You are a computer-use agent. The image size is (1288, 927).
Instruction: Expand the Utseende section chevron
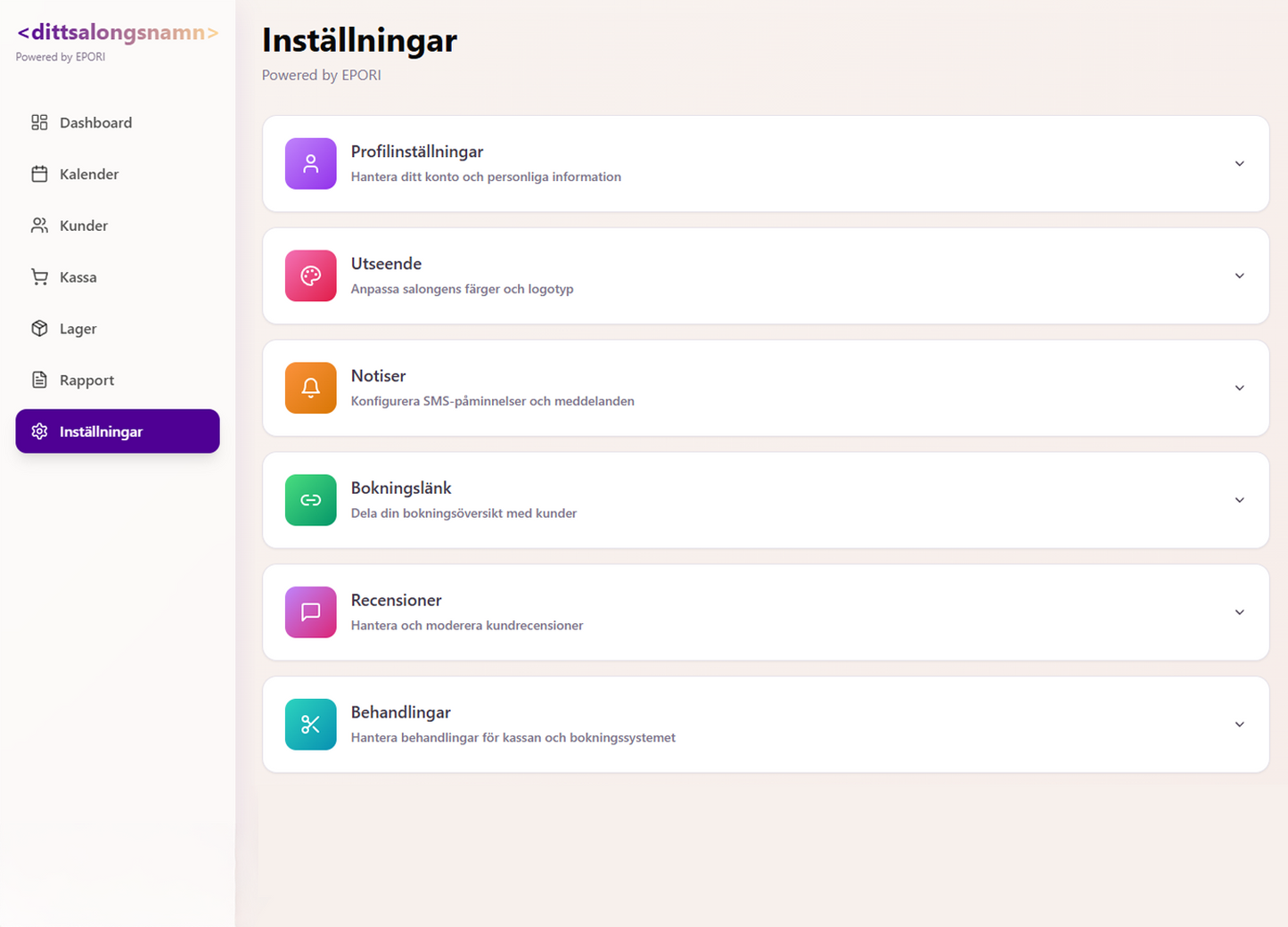point(1239,276)
